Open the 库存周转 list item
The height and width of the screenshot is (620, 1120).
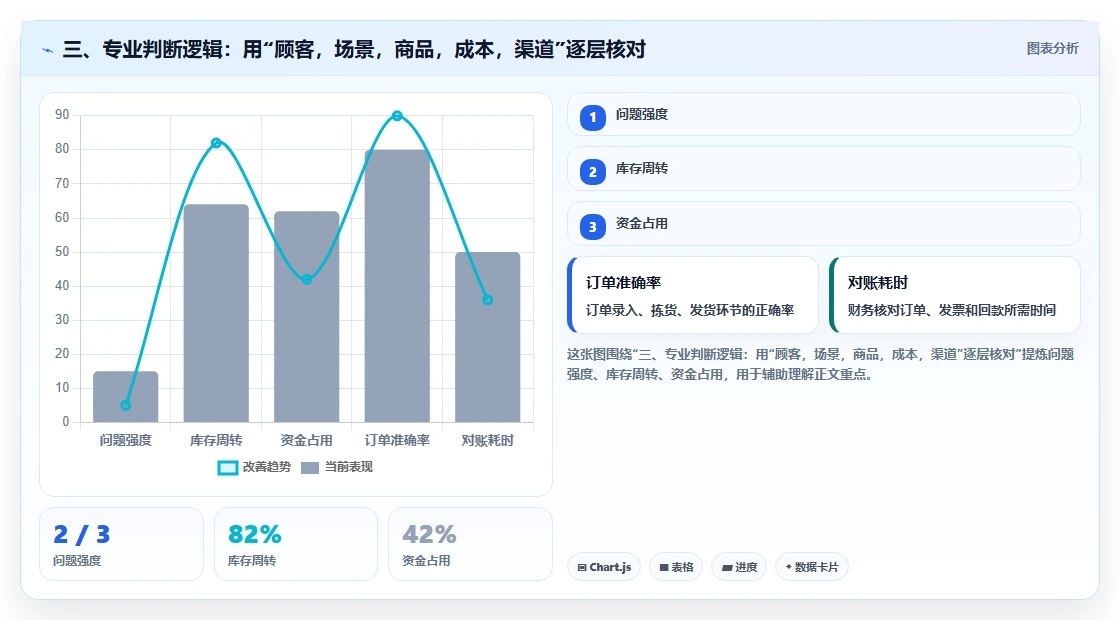[824, 169]
